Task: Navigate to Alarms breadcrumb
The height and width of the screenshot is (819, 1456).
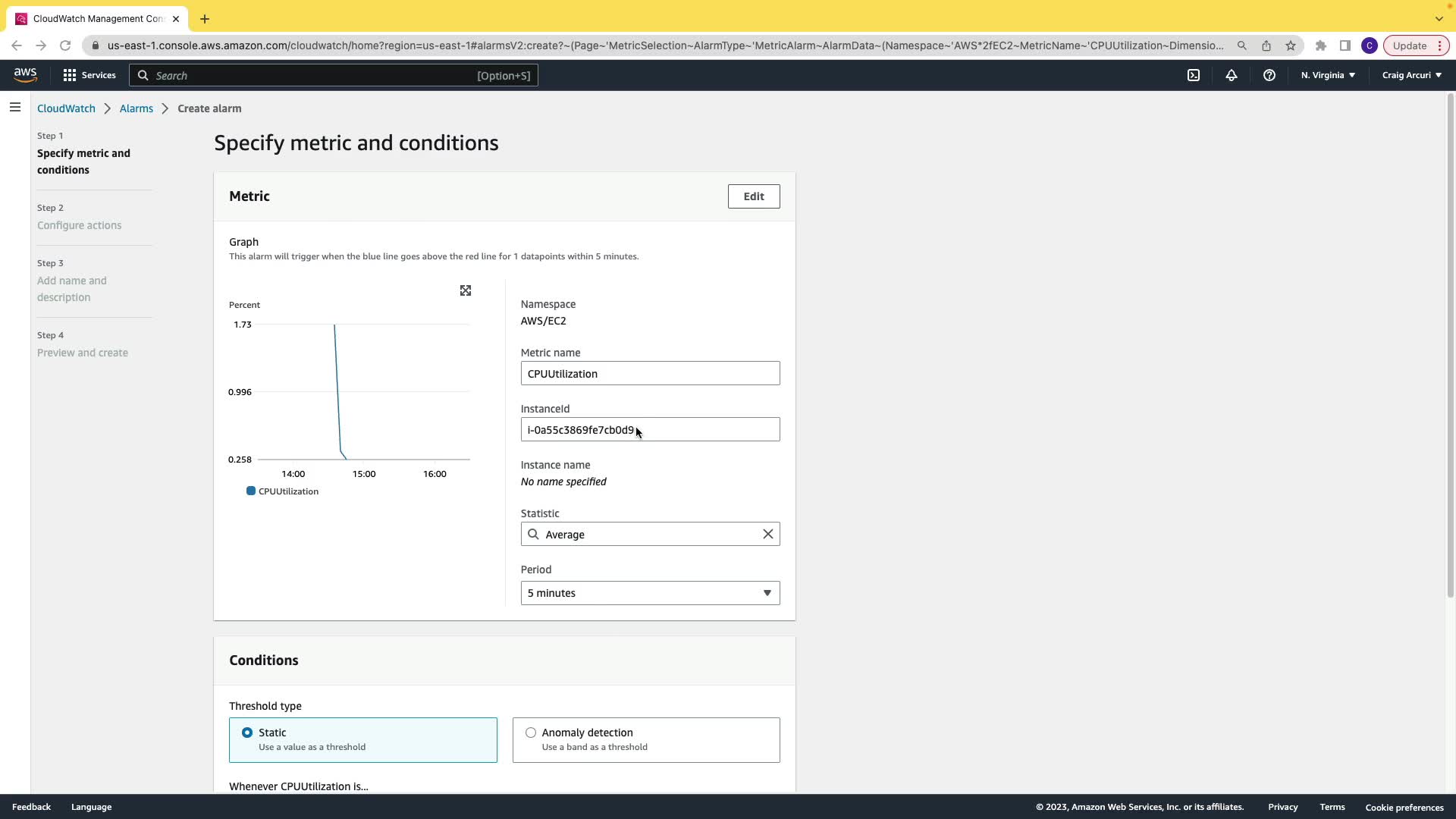Action: pyautogui.click(x=136, y=108)
